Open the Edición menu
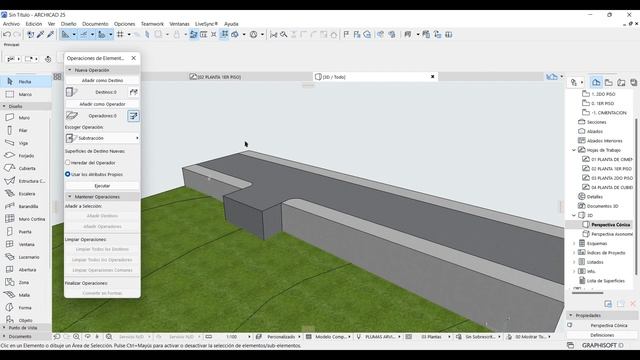This screenshot has width=640, height=360. [x=33, y=24]
